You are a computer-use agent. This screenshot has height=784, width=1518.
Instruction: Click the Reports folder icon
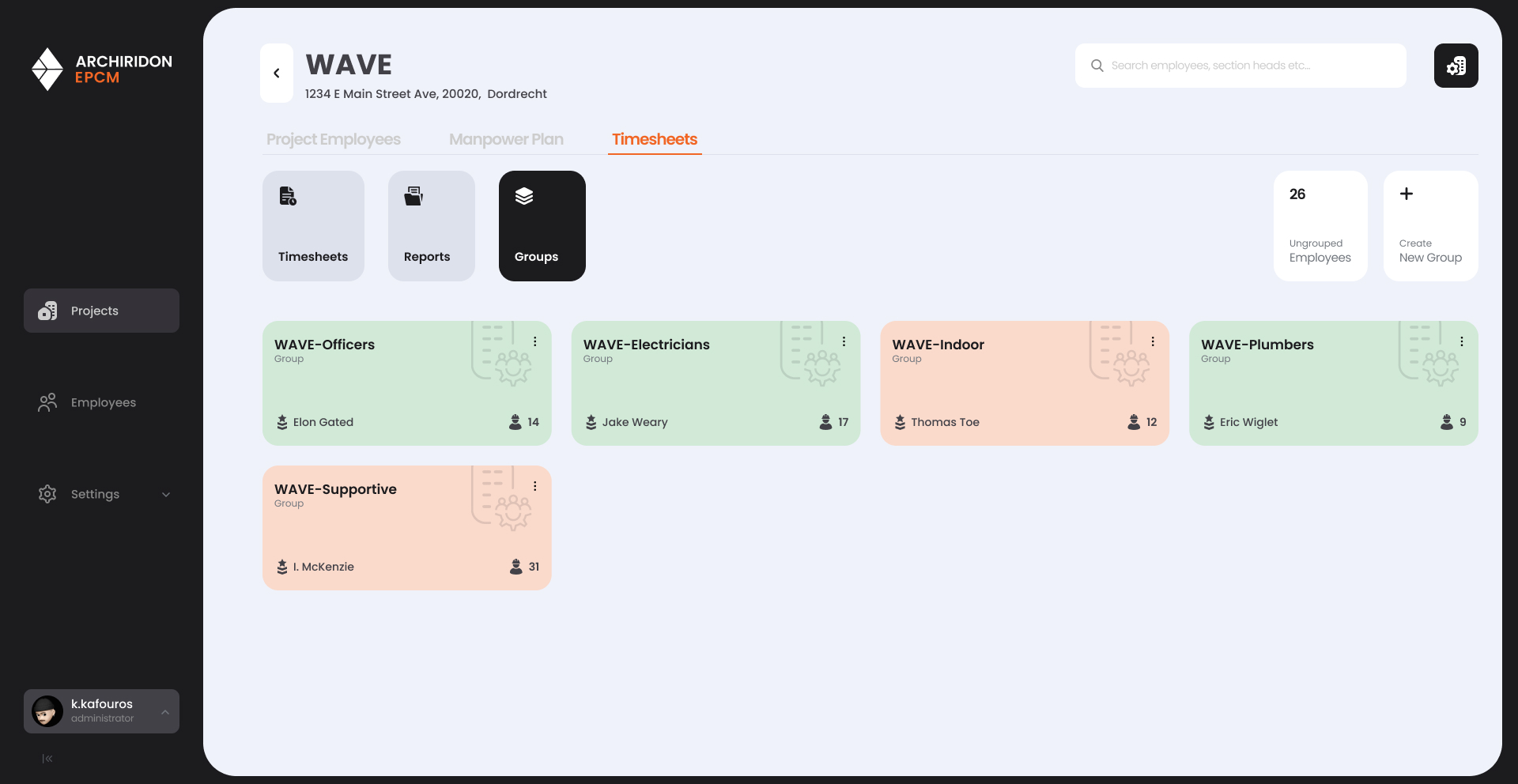point(413,196)
